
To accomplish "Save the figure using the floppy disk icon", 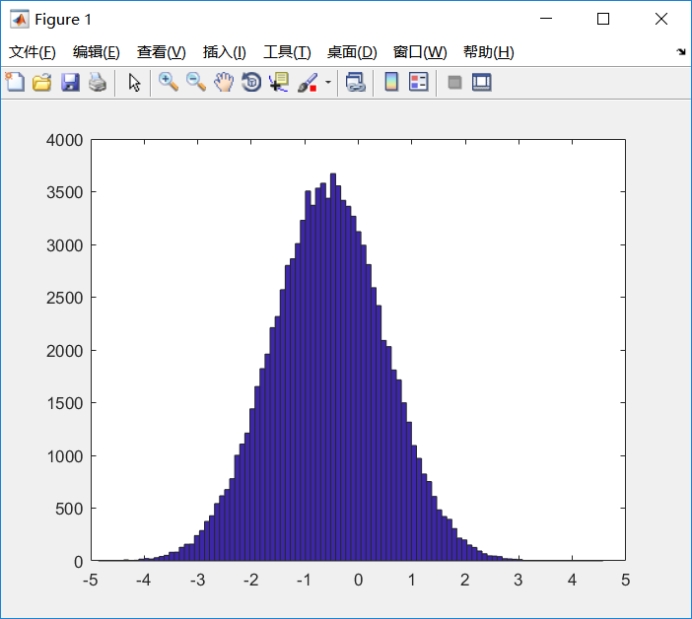I will (70, 83).
